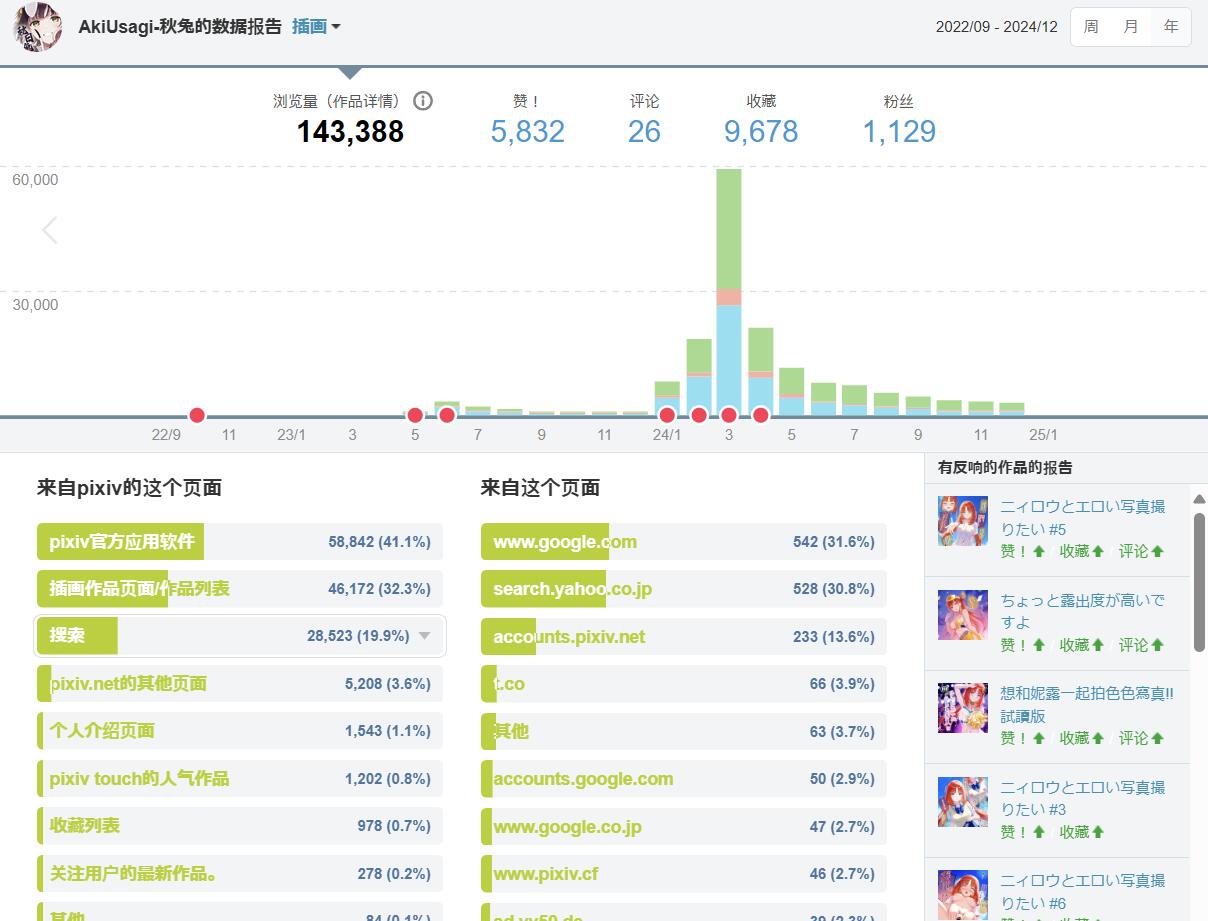The height and width of the screenshot is (921, 1208).
Task: Click the blue segment of the tallest bar
Action: click(729, 358)
